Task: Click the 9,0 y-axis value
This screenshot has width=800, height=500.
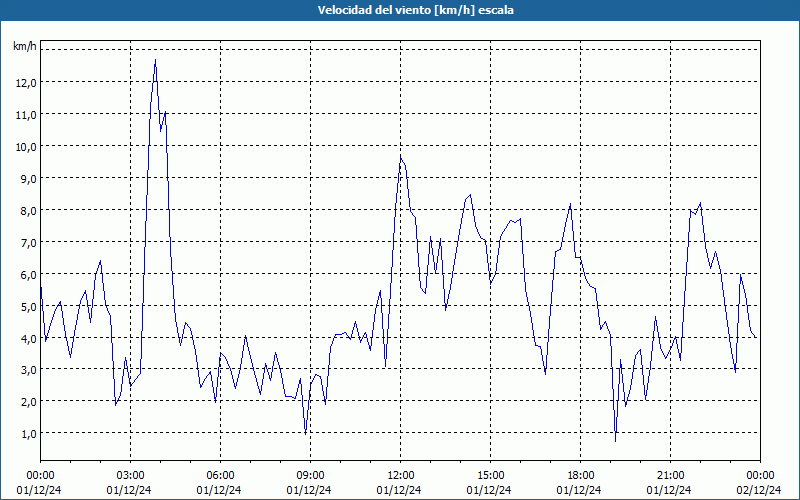Action: (28, 179)
